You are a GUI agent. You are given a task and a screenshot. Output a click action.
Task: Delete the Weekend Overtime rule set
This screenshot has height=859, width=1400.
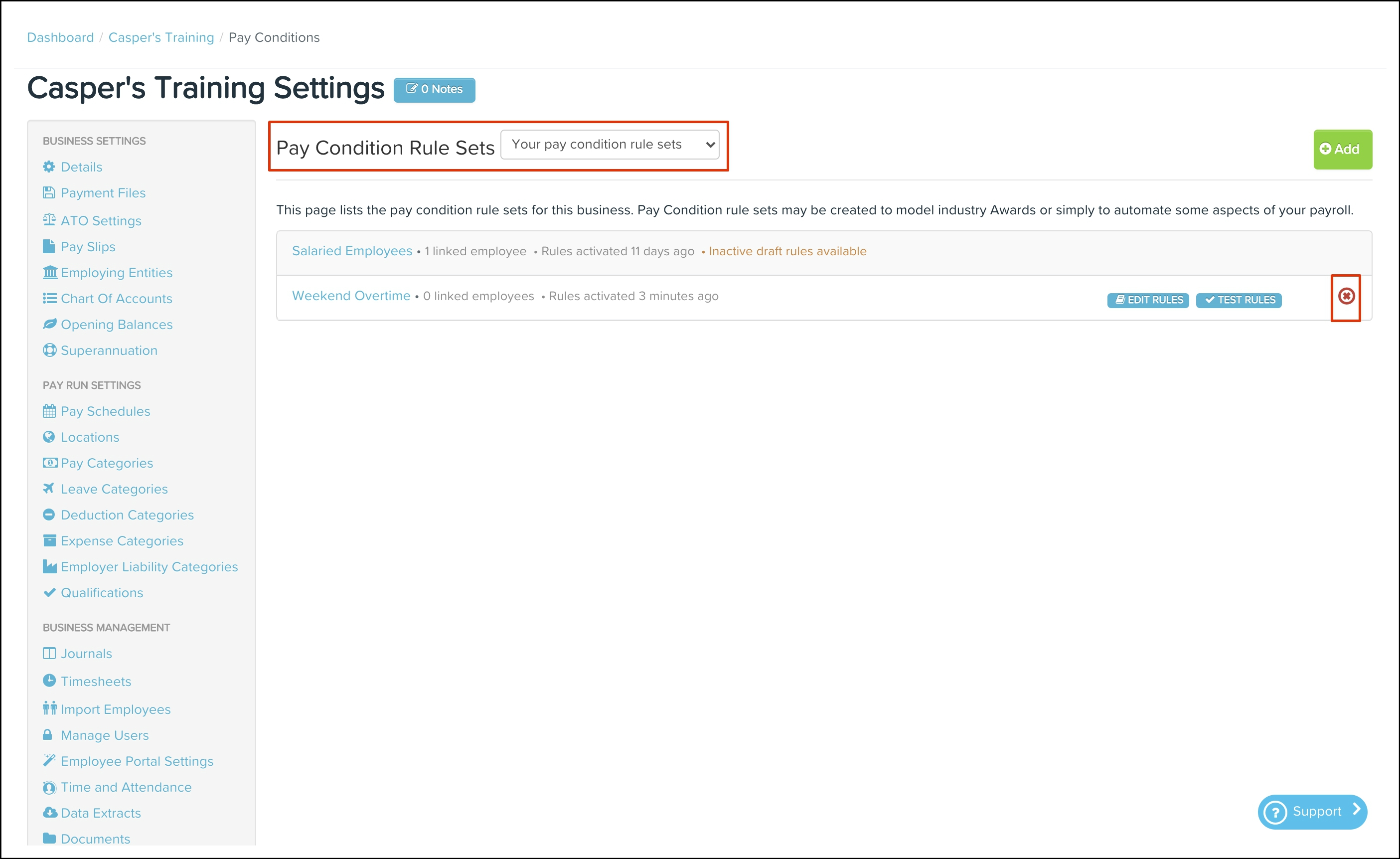(1346, 296)
